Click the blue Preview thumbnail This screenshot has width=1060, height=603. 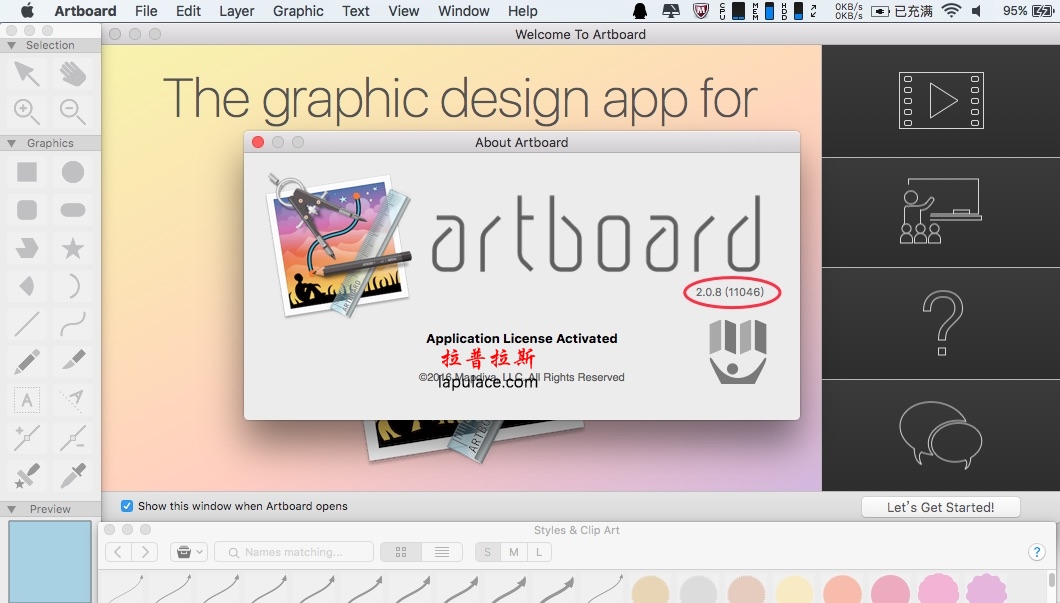point(50,561)
